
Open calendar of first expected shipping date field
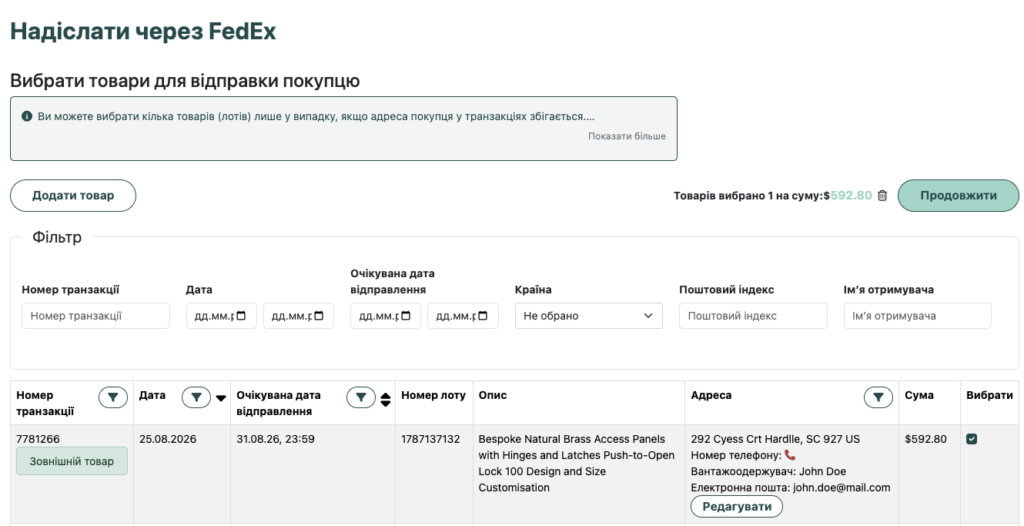(x=406, y=316)
